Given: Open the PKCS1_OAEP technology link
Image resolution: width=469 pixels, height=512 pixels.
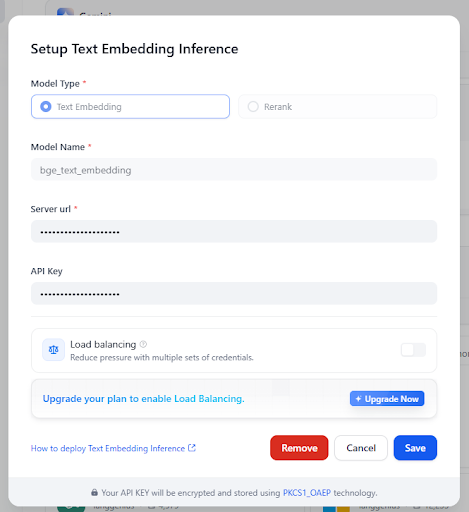Looking at the screenshot, I should (307, 493).
